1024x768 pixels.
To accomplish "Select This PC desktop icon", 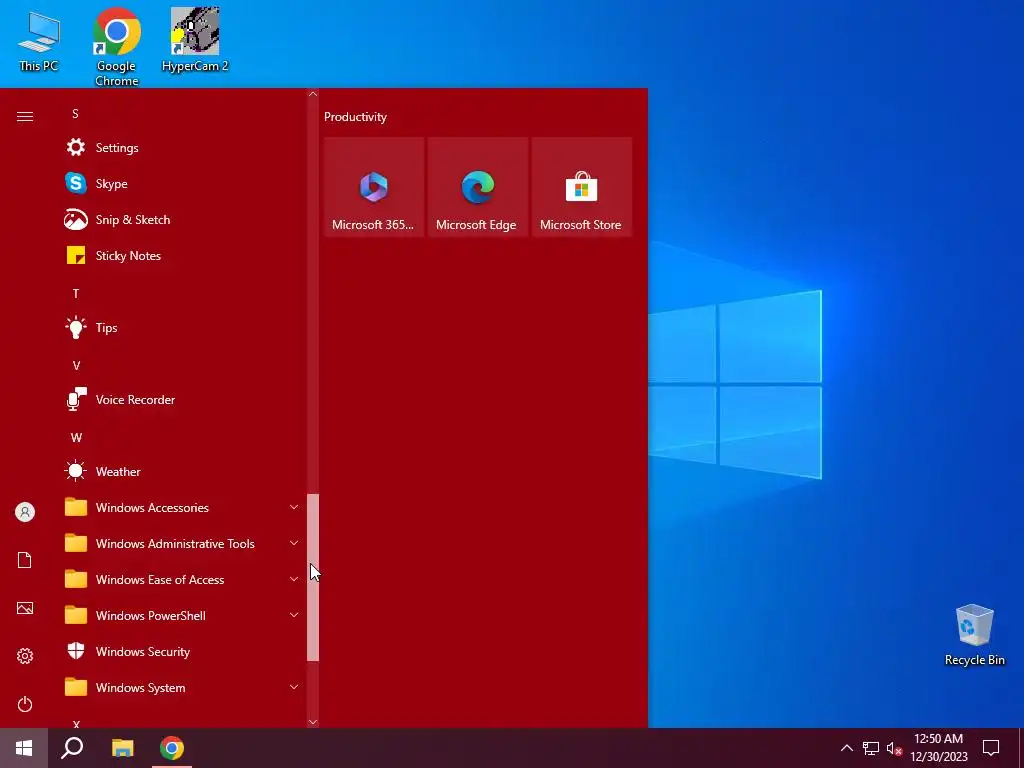I will (x=39, y=41).
